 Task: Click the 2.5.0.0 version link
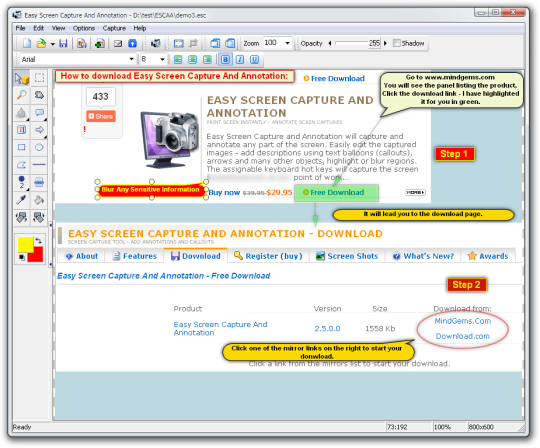(327, 329)
